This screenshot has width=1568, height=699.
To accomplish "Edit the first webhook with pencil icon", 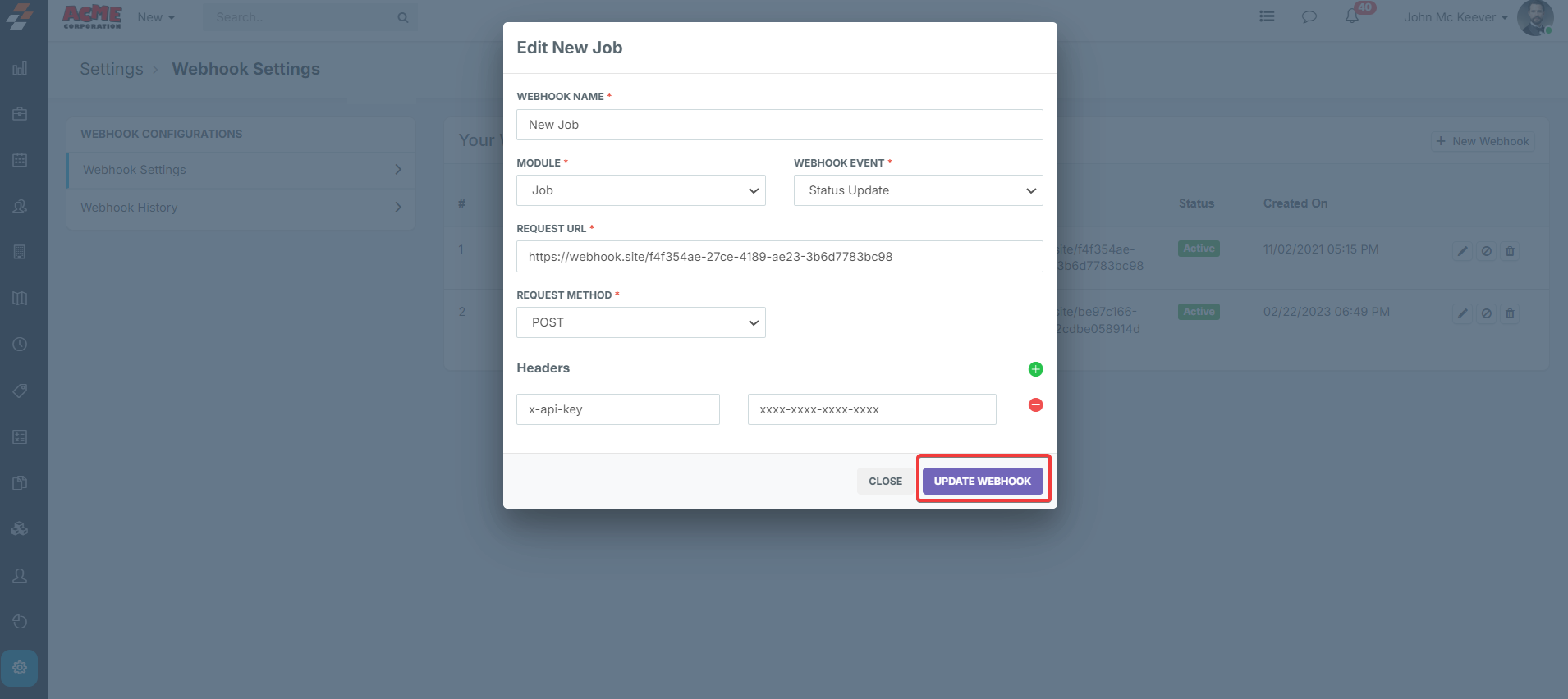I will pos(1462,251).
